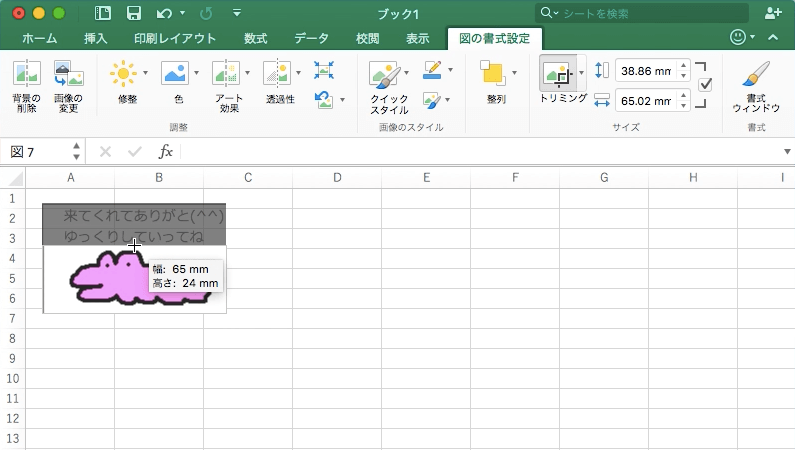The image size is (795, 450).
Task: Expand the Reset Picture dropdown arrow
Action: pyautogui.click(x=343, y=100)
